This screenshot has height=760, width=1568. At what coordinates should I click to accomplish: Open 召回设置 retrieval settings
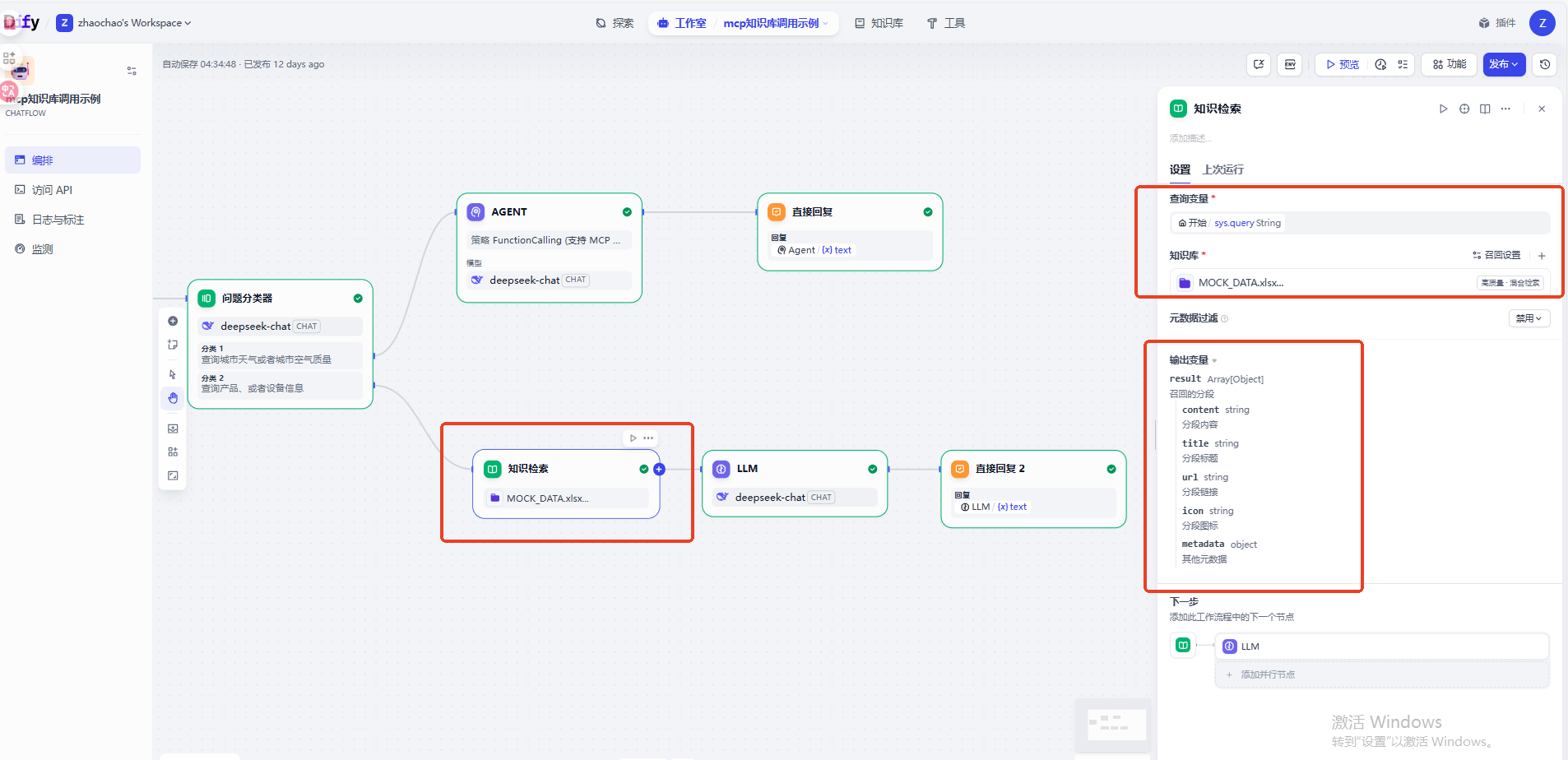click(x=1496, y=256)
